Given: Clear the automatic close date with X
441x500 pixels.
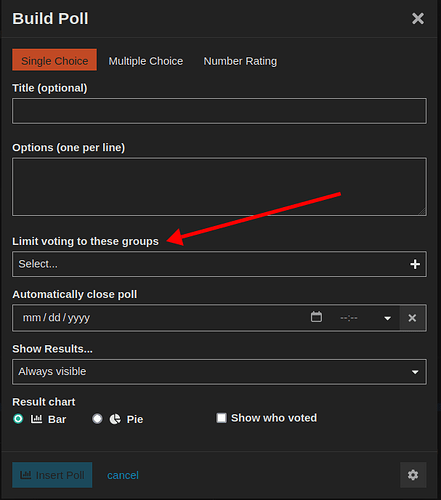Looking at the screenshot, I should pos(412,318).
